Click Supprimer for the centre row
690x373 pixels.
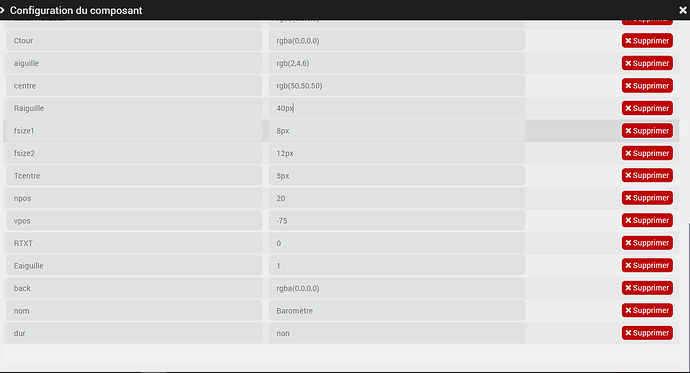(x=647, y=86)
